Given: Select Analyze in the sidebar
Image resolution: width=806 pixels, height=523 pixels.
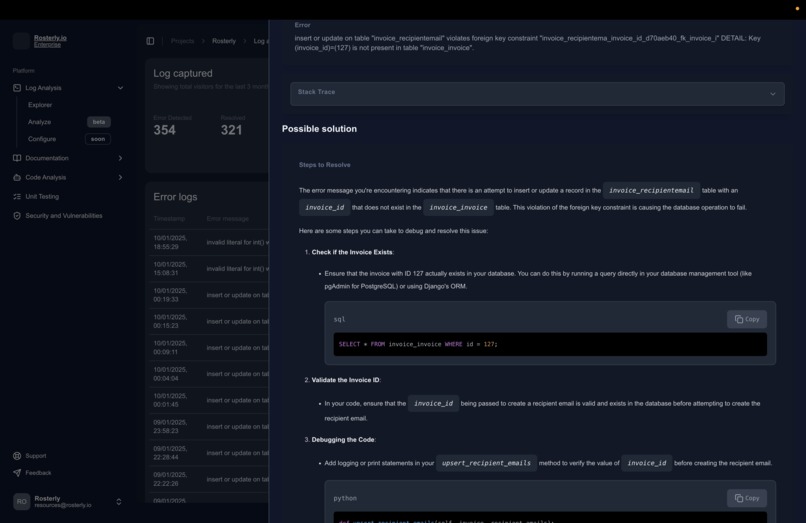Looking at the screenshot, I should 40,122.
